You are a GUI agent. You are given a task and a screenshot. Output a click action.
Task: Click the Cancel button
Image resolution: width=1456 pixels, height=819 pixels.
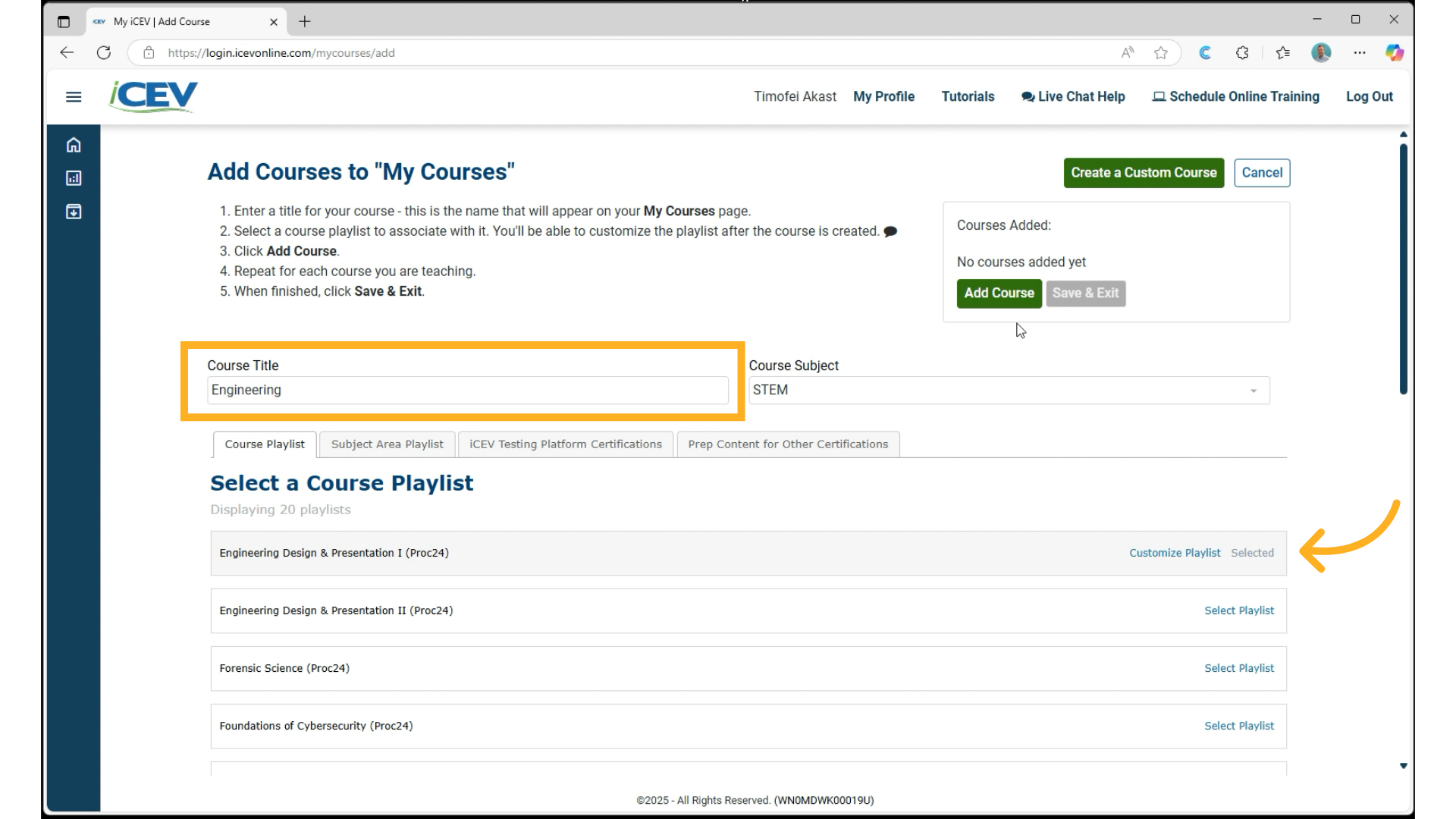point(1262,173)
